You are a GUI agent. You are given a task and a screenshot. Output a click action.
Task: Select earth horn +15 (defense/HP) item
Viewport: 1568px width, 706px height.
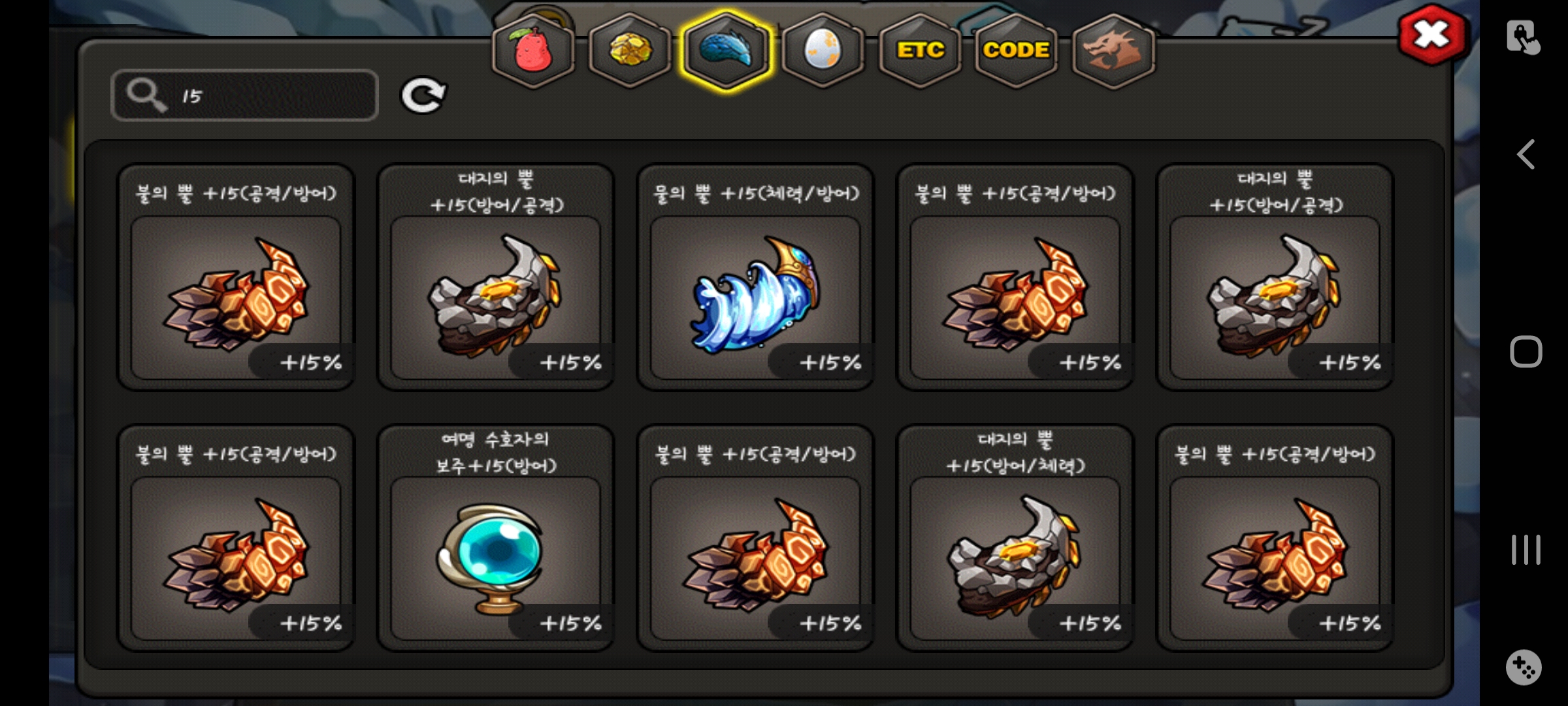coord(1015,538)
